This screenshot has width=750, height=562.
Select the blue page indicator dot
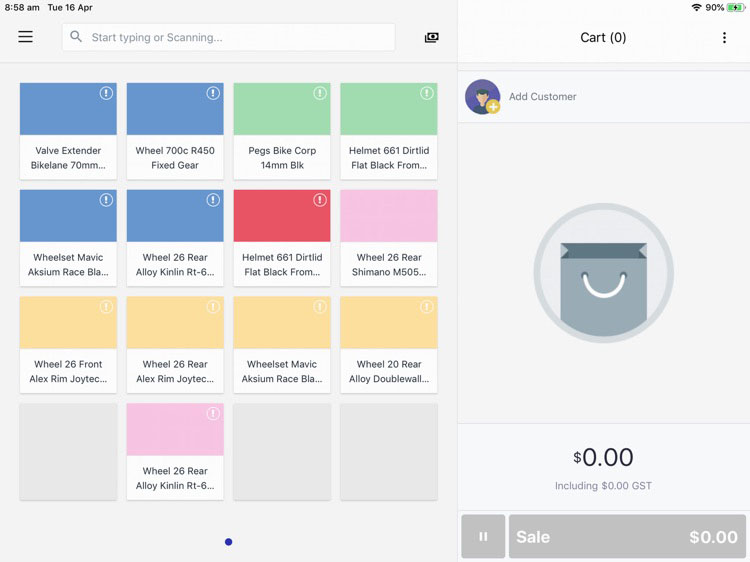click(228, 542)
